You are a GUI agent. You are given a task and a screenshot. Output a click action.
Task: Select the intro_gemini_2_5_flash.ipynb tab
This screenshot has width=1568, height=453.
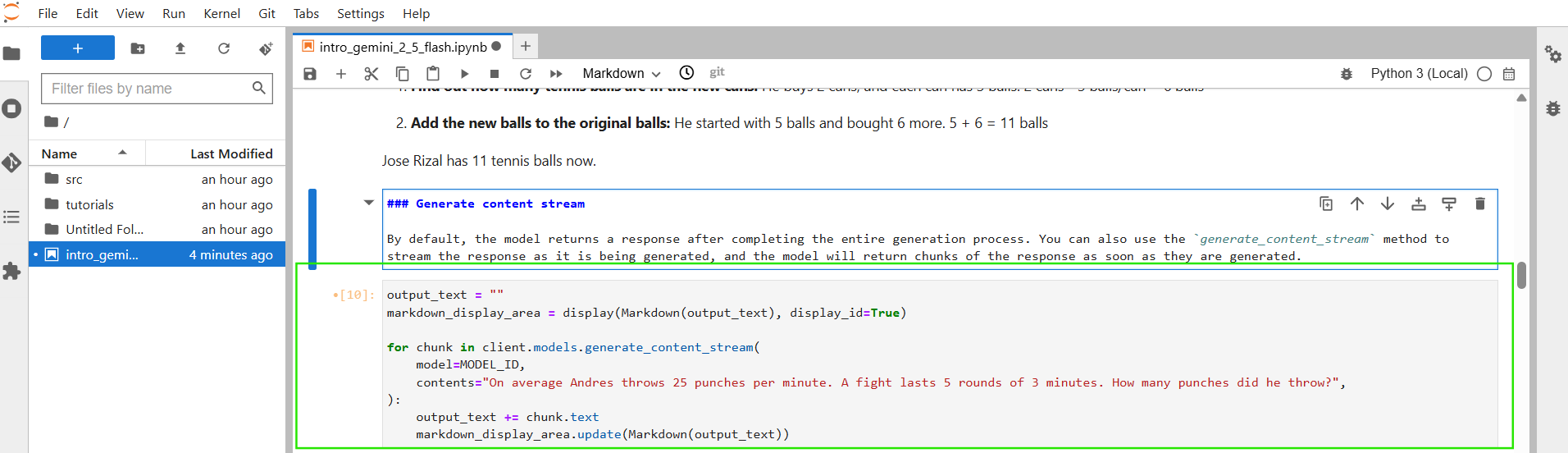pos(403,47)
